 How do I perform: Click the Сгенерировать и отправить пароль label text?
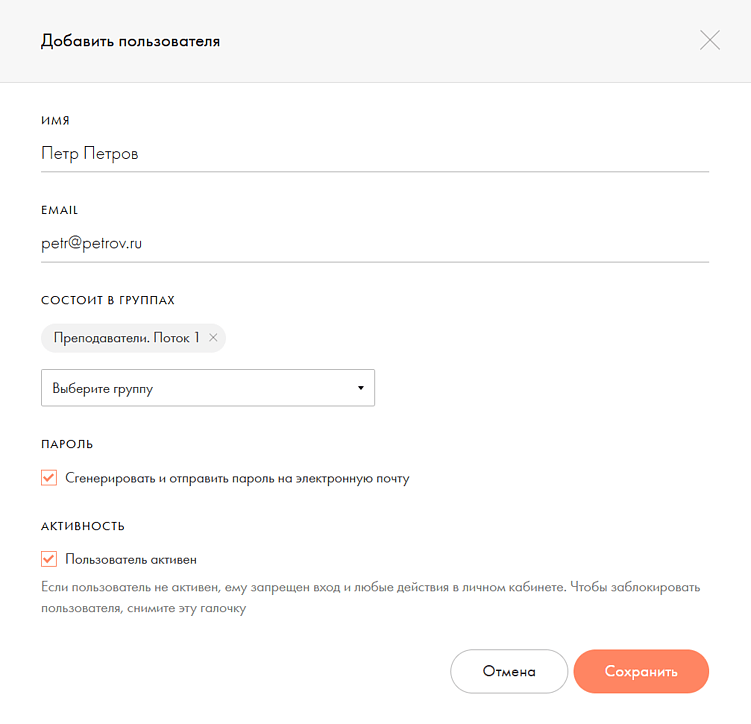click(237, 478)
